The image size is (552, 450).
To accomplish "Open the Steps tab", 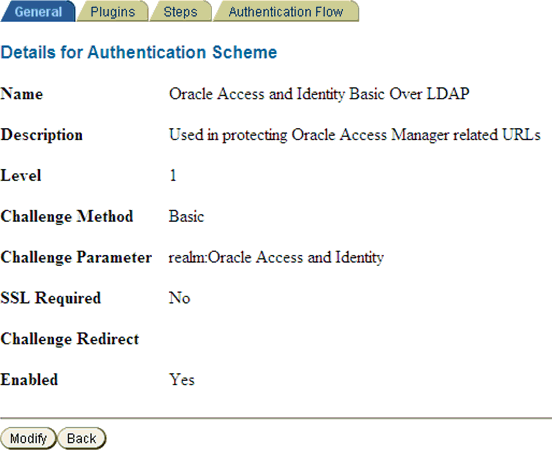I will pos(180,12).
